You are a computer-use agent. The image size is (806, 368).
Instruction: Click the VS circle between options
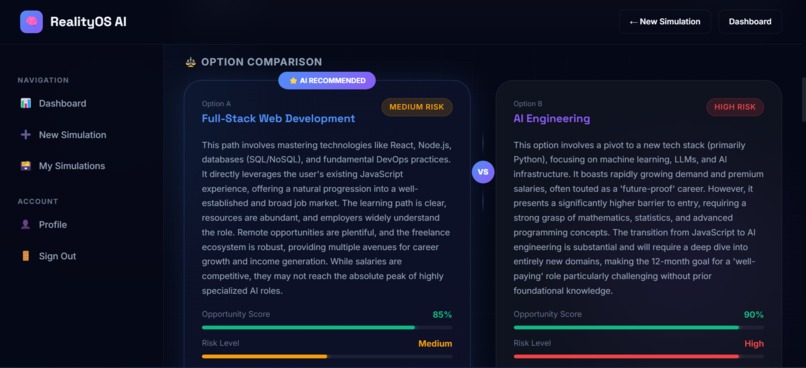483,172
